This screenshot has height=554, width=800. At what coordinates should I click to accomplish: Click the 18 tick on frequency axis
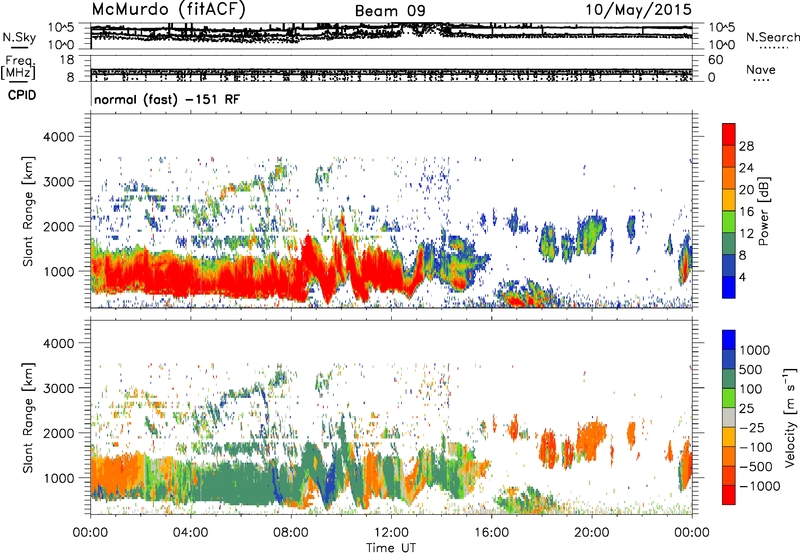point(67,60)
